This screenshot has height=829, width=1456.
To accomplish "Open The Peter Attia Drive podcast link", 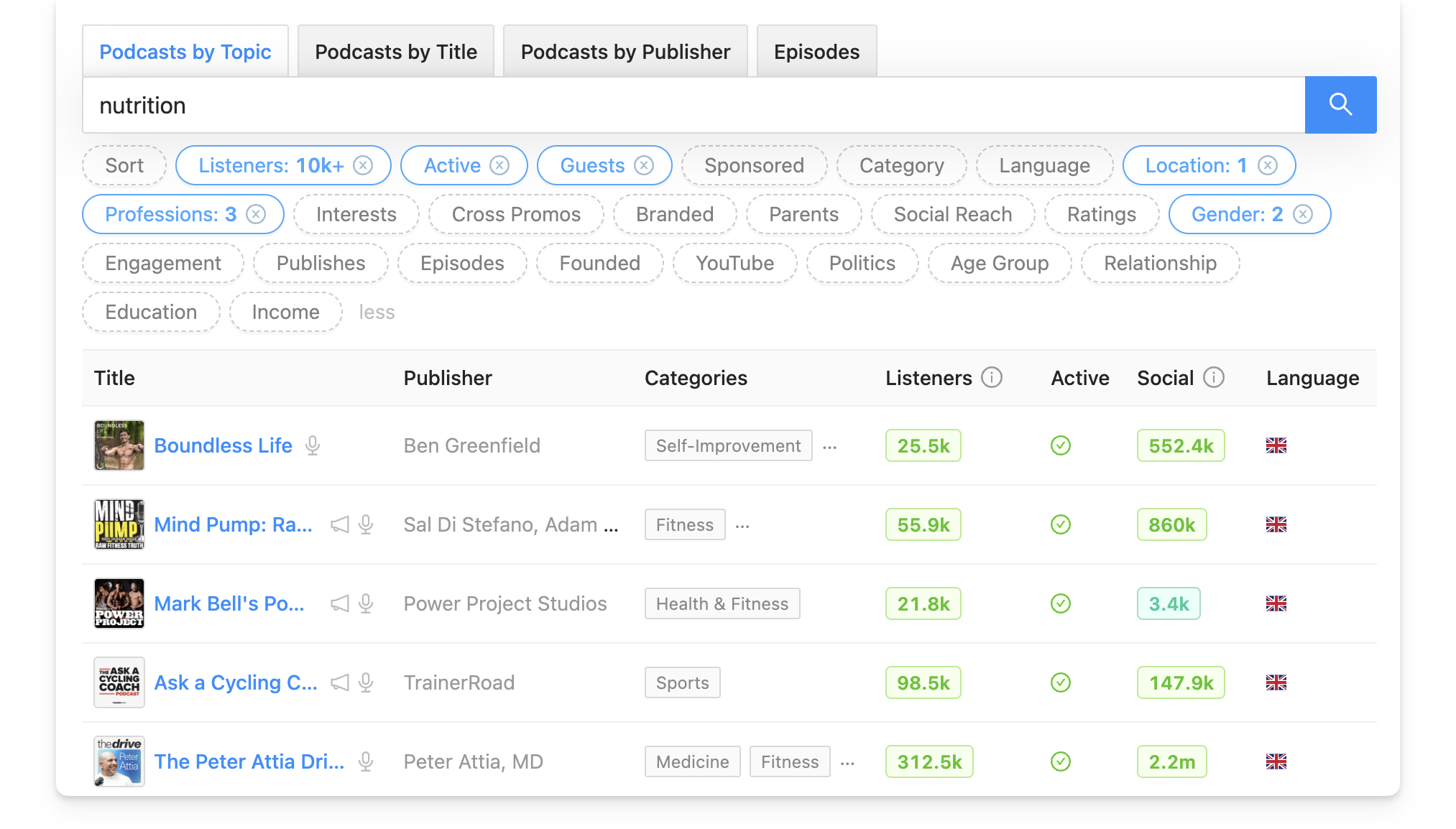I will click(x=249, y=761).
